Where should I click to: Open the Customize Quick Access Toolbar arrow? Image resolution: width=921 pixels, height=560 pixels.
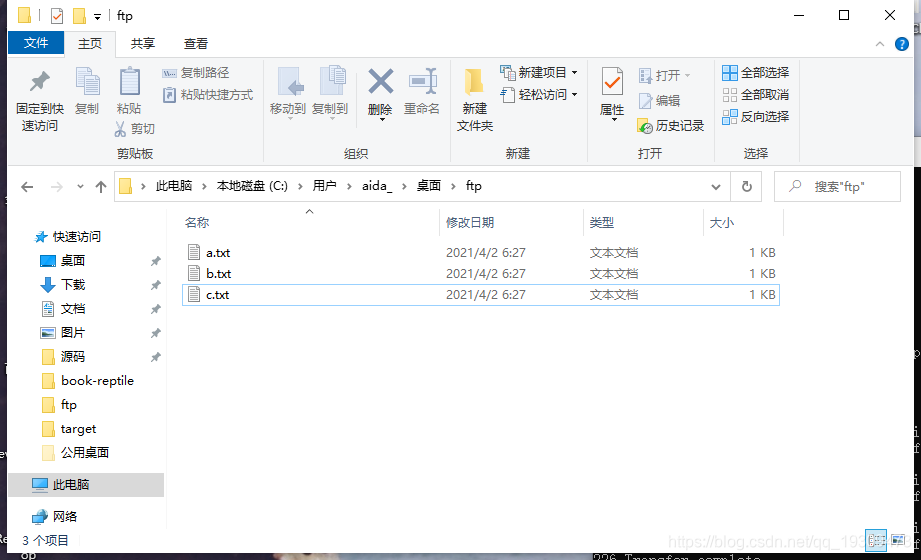[x=98, y=16]
